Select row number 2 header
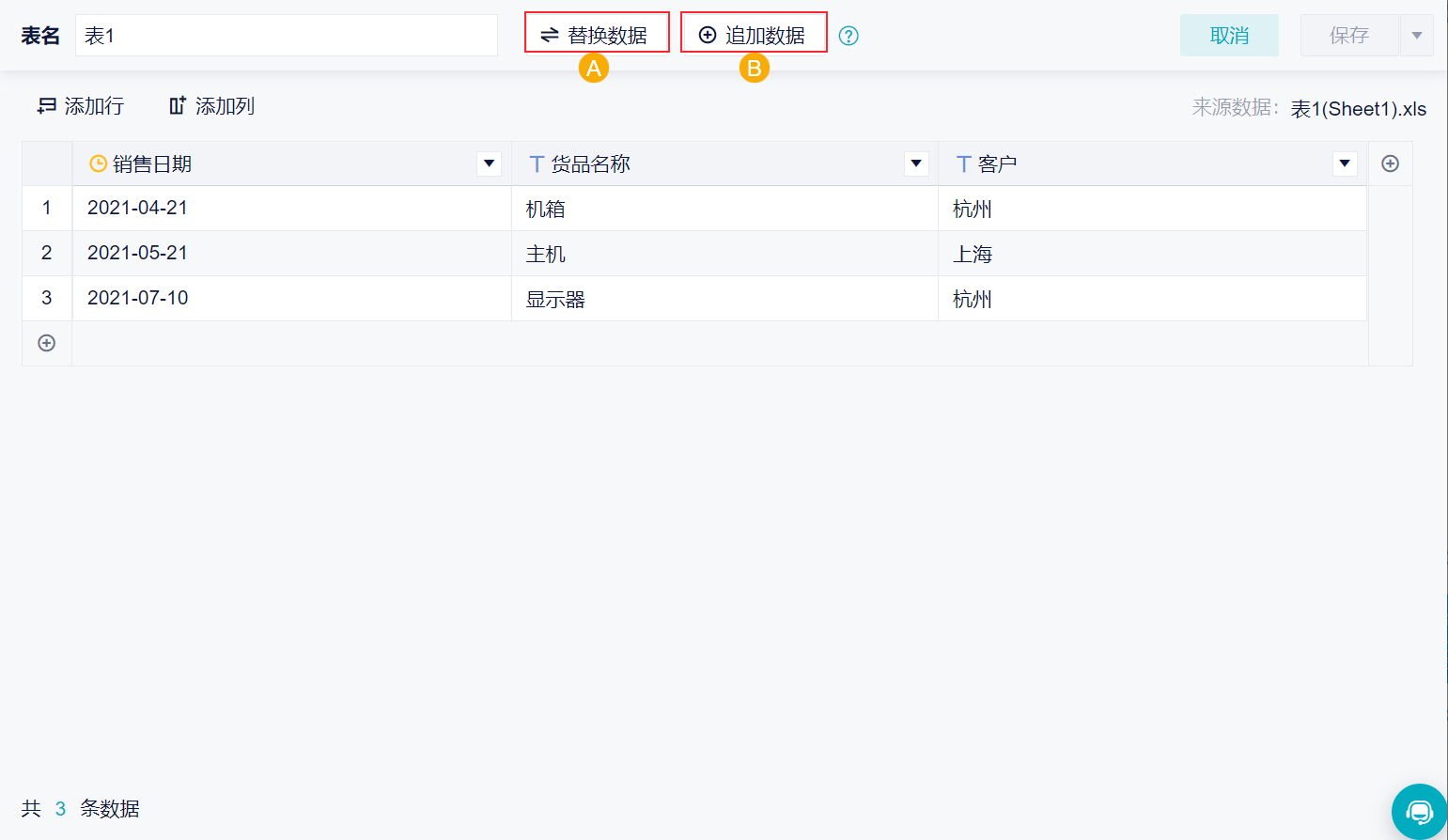Viewport: 1448px width, 840px height. (47, 253)
